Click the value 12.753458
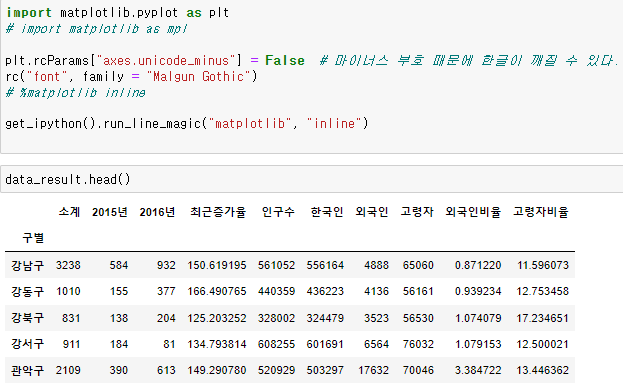 point(542,291)
